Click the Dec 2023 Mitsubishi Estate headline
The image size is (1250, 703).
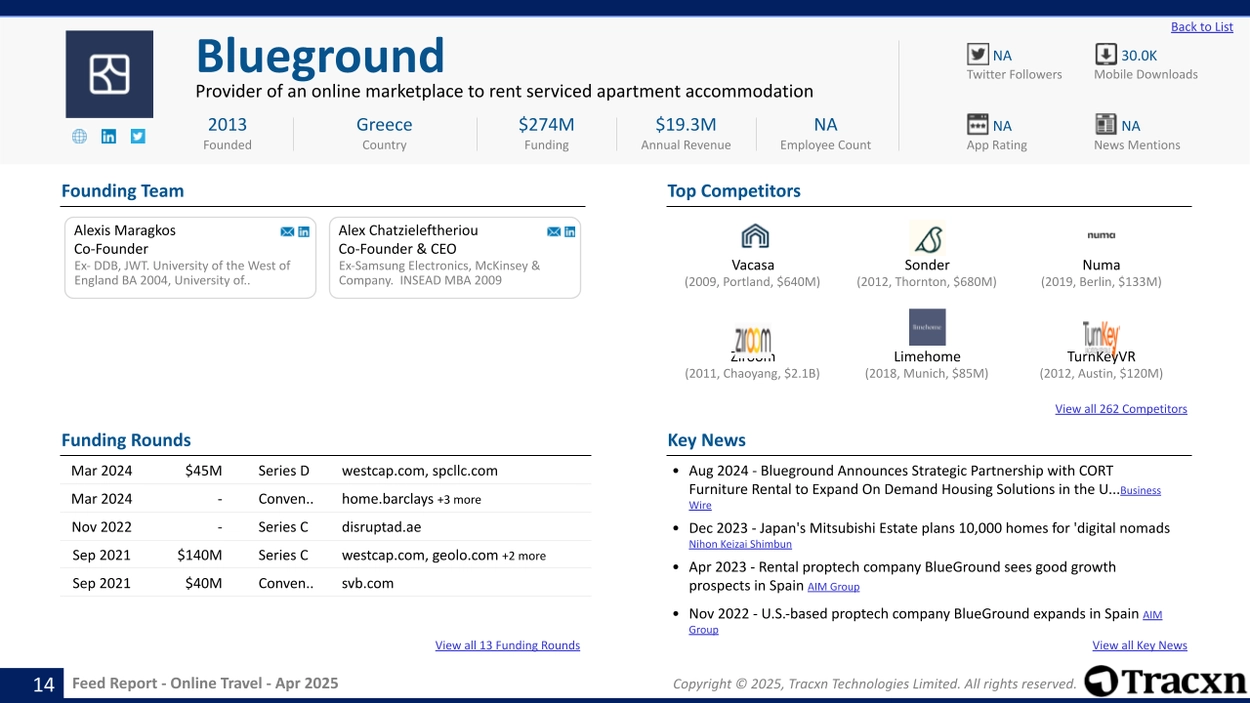[x=929, y=528]
